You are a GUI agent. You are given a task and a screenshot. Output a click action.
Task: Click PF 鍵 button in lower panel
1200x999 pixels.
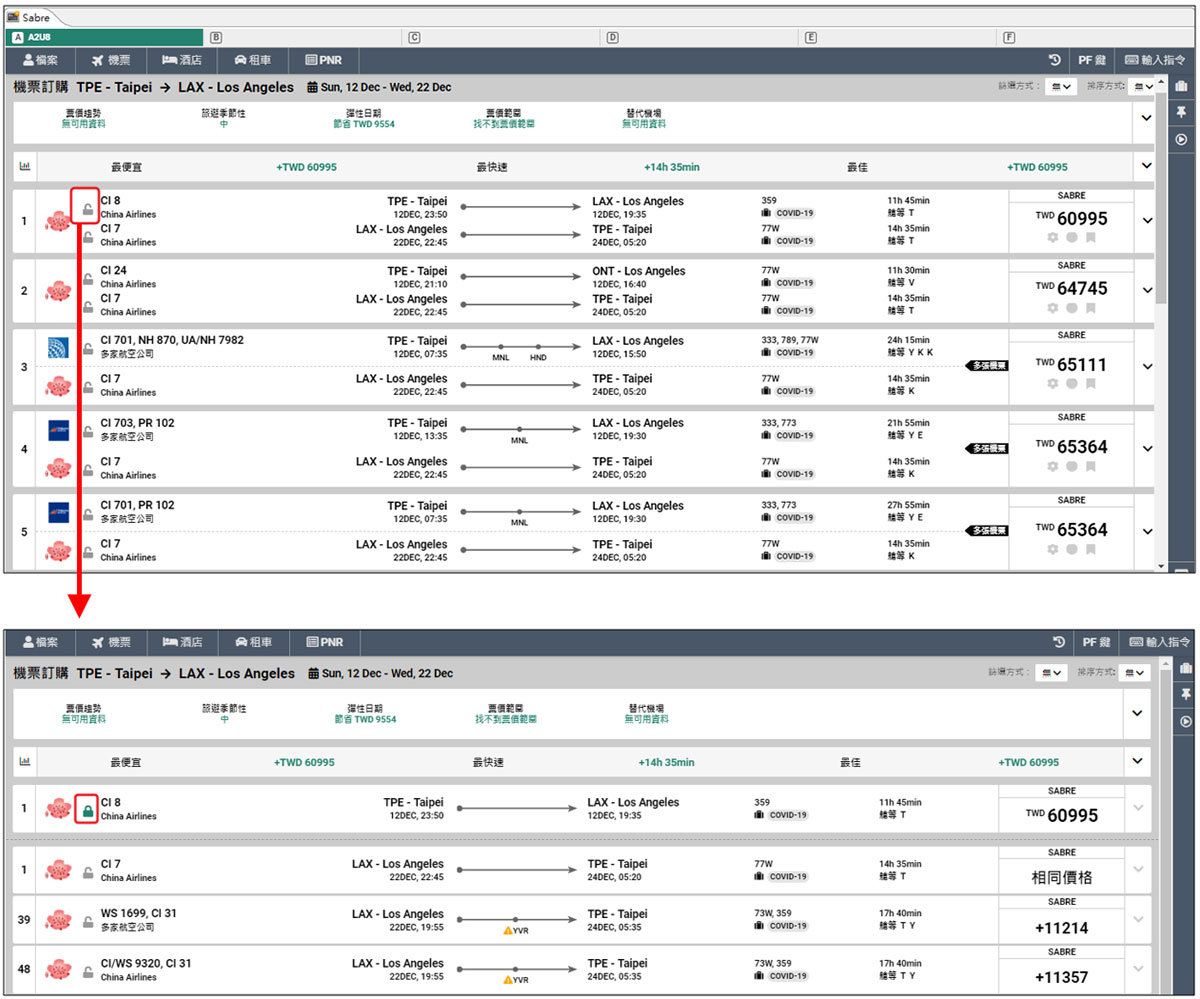1096,642
